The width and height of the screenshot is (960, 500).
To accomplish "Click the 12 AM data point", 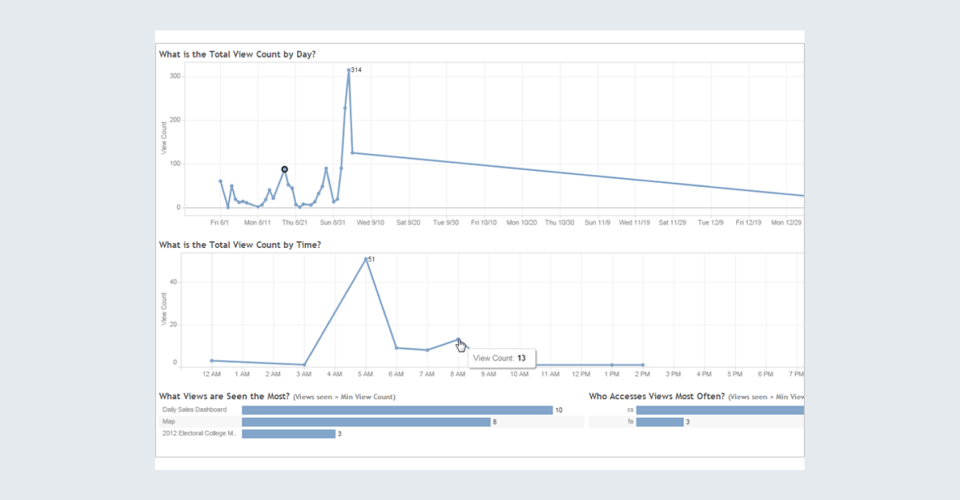I will (x=212, y=360).
